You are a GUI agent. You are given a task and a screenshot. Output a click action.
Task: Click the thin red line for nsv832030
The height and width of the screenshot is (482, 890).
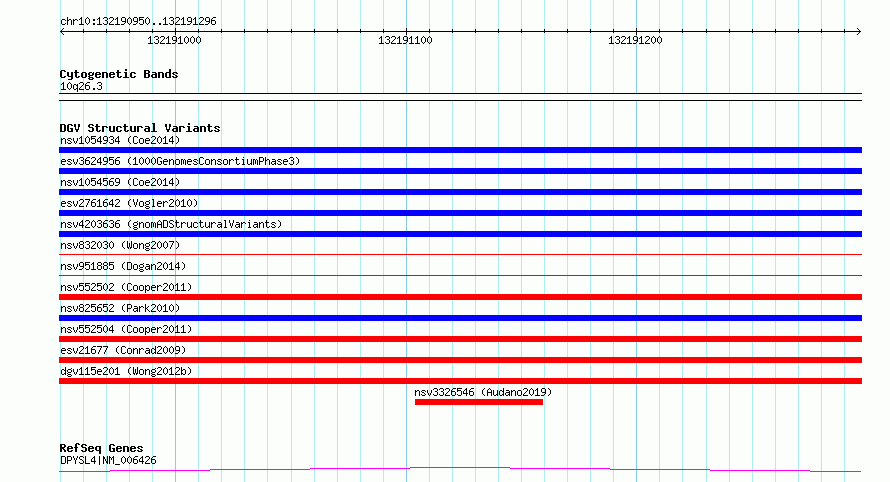460,254
